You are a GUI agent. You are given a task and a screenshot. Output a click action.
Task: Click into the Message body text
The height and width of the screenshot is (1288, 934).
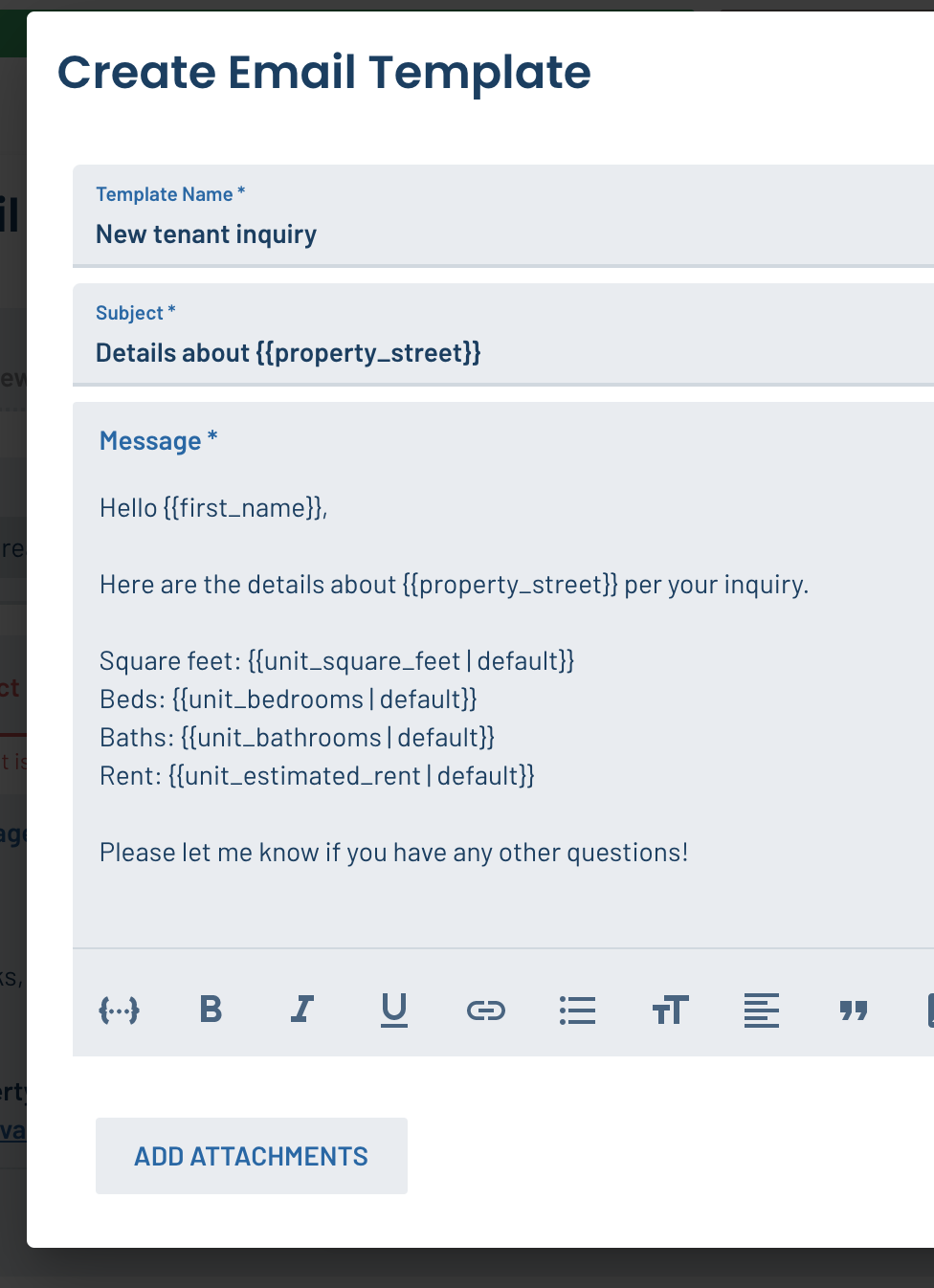click(503, 679)
